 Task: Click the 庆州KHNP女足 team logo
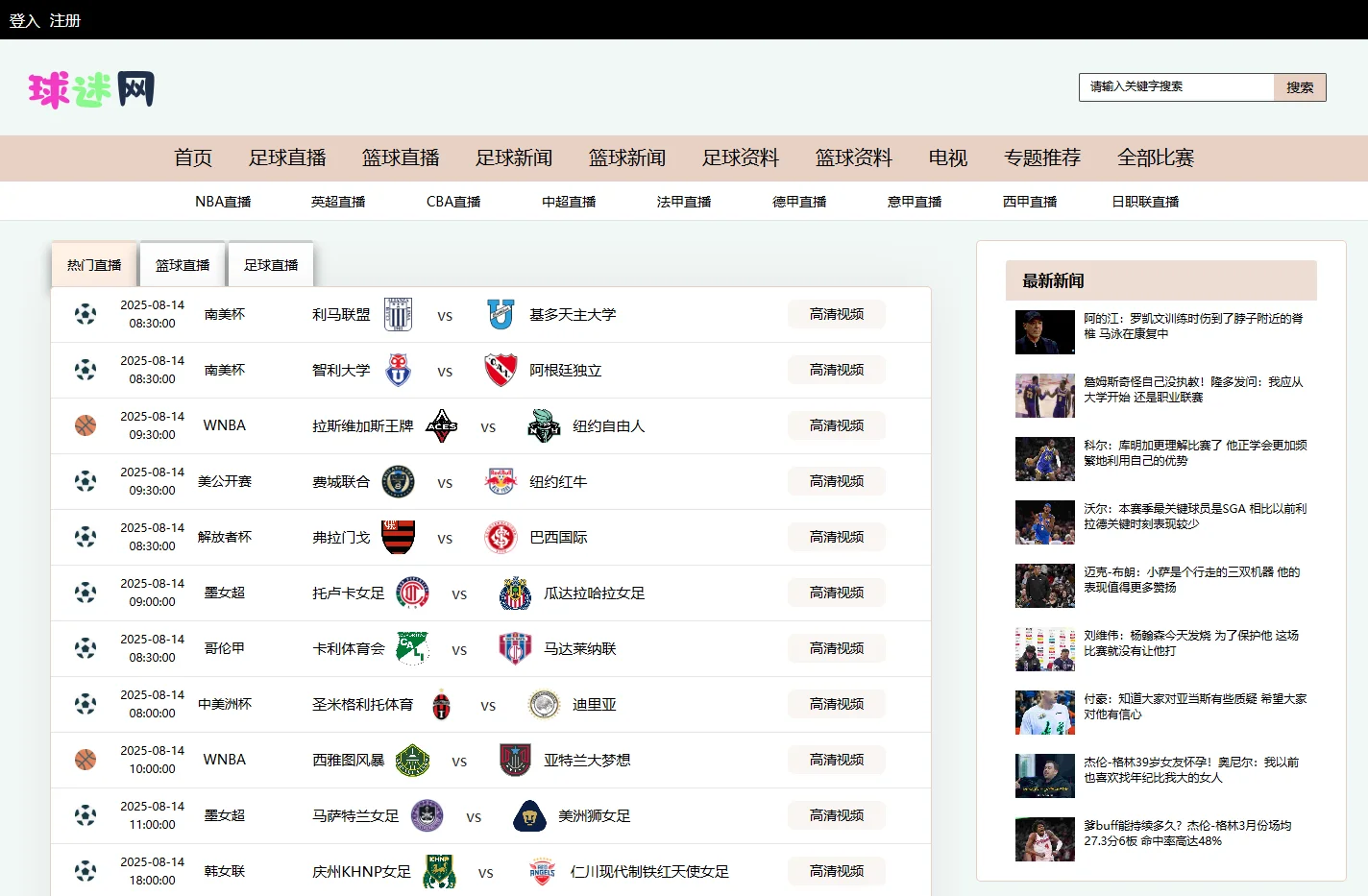click(439, 871)
